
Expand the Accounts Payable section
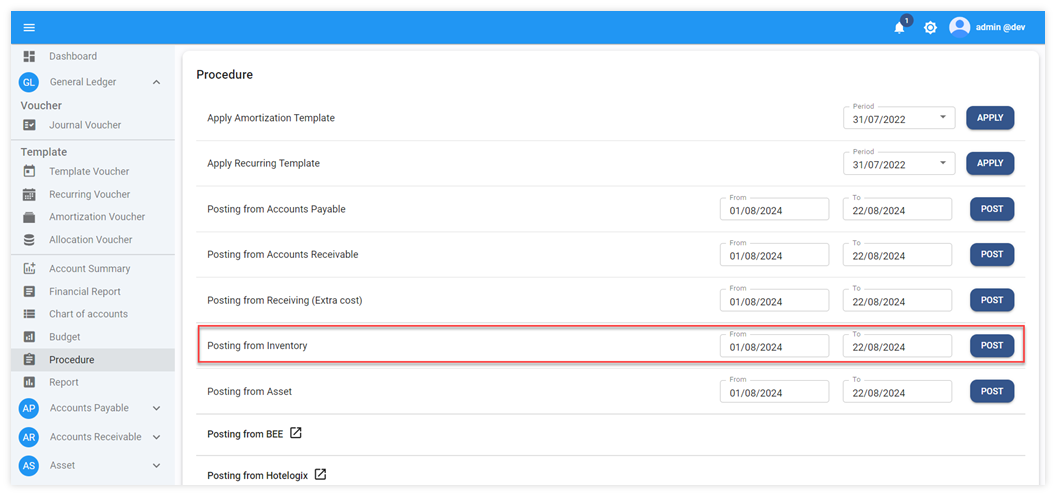tap(156, 408)
